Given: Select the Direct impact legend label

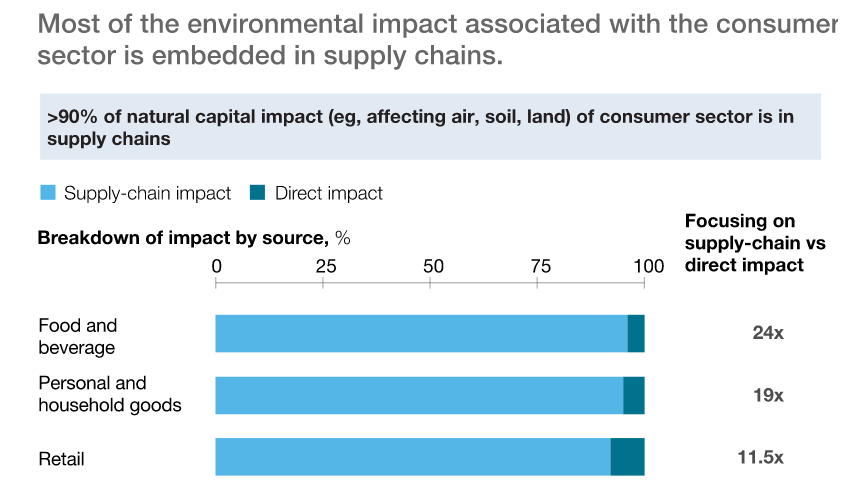Looking at the screenshot, I should (x=329, y=194).
